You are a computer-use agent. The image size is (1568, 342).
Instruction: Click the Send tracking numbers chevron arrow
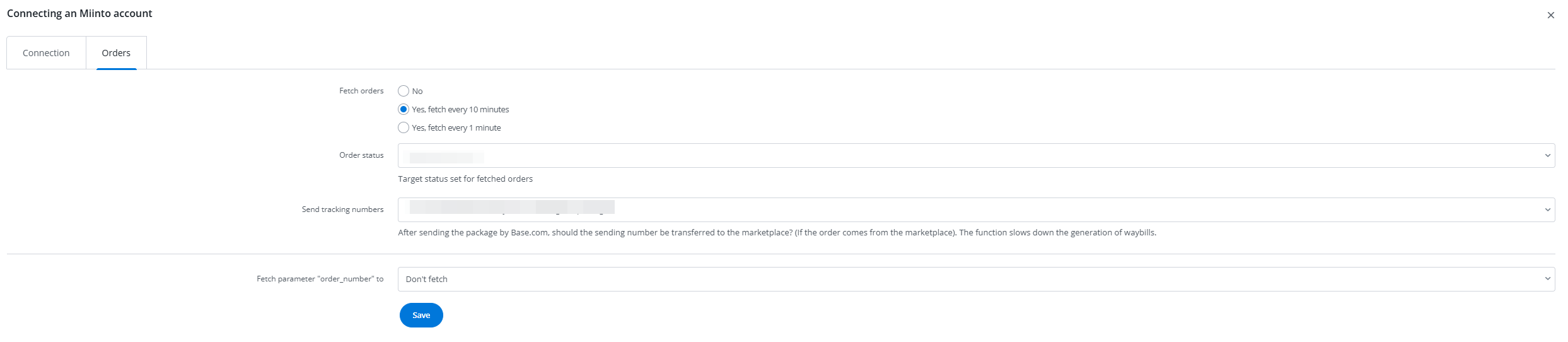[1547, 210]
